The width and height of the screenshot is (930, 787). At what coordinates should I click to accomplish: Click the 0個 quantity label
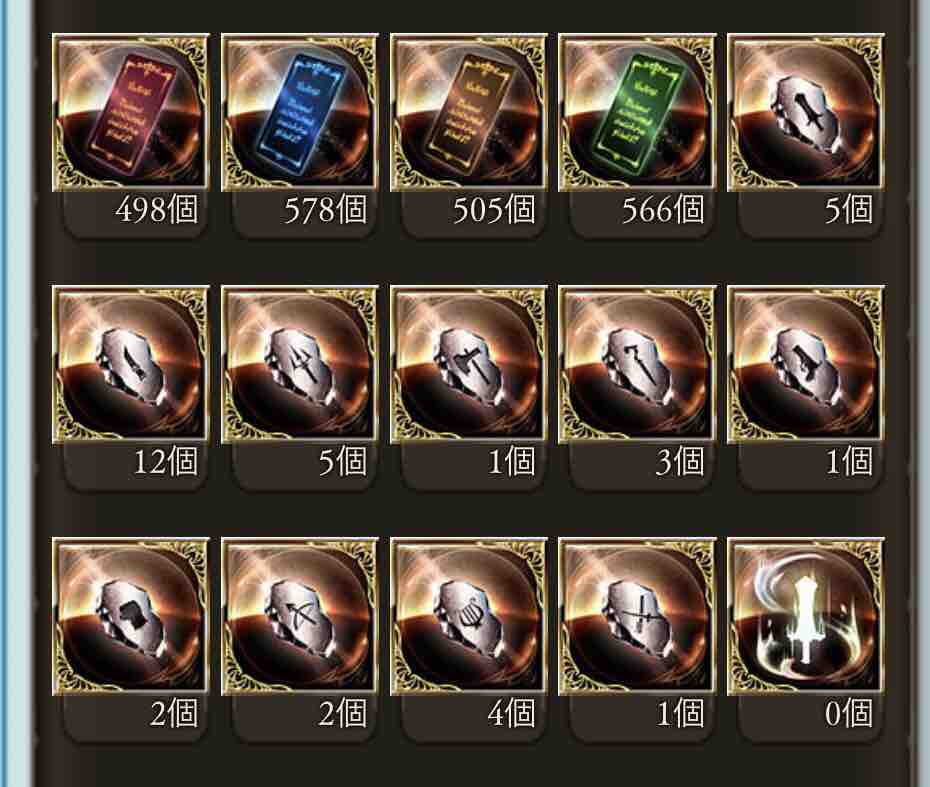pyautogui.click(x=849, y=713)
